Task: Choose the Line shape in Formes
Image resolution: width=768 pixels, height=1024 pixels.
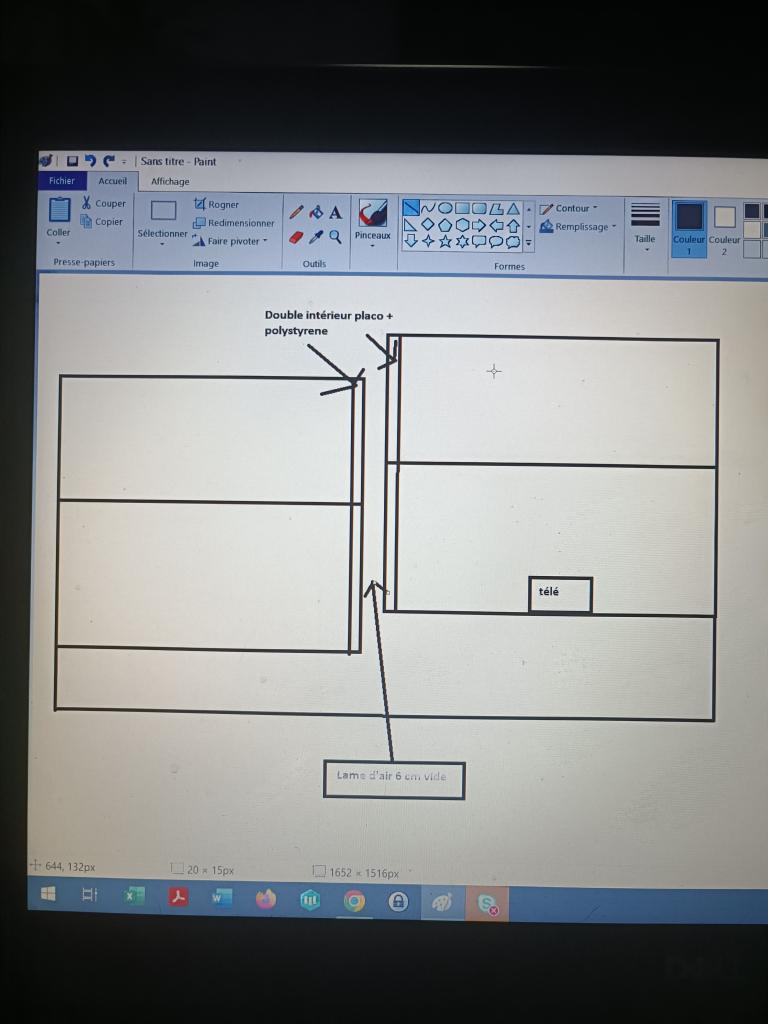Action: coord(411,208)
